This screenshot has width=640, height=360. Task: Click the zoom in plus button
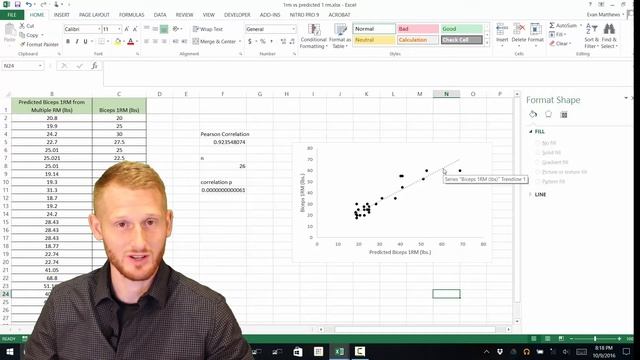pos(619,339)
